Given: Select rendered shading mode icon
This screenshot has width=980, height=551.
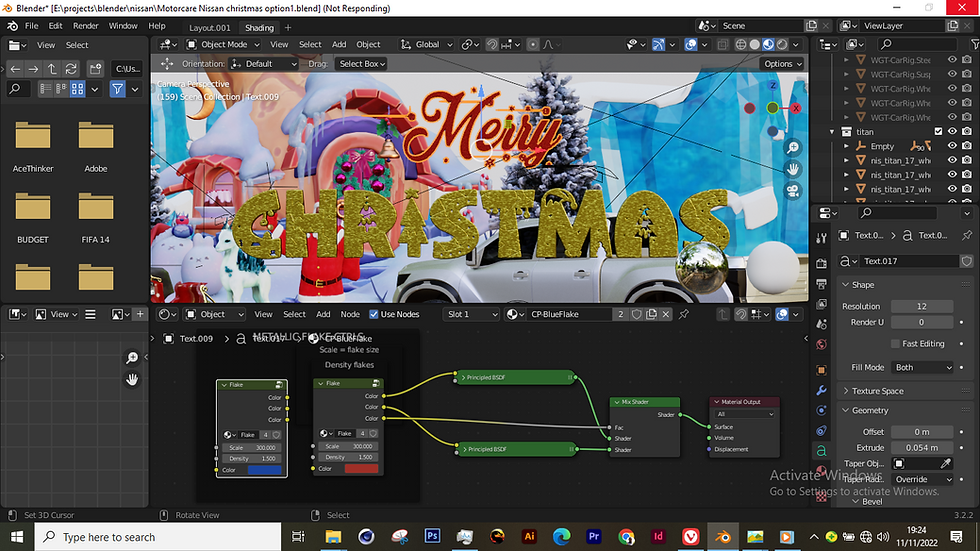Looking at the screenshot, I should coord(782,44).
